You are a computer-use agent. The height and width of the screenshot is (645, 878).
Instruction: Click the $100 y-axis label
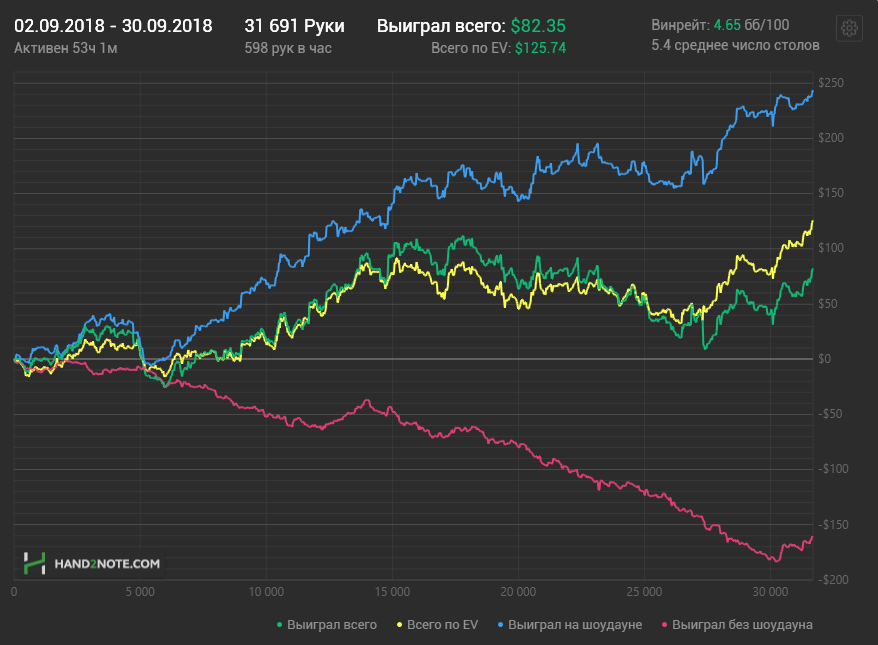pos(830,247)
